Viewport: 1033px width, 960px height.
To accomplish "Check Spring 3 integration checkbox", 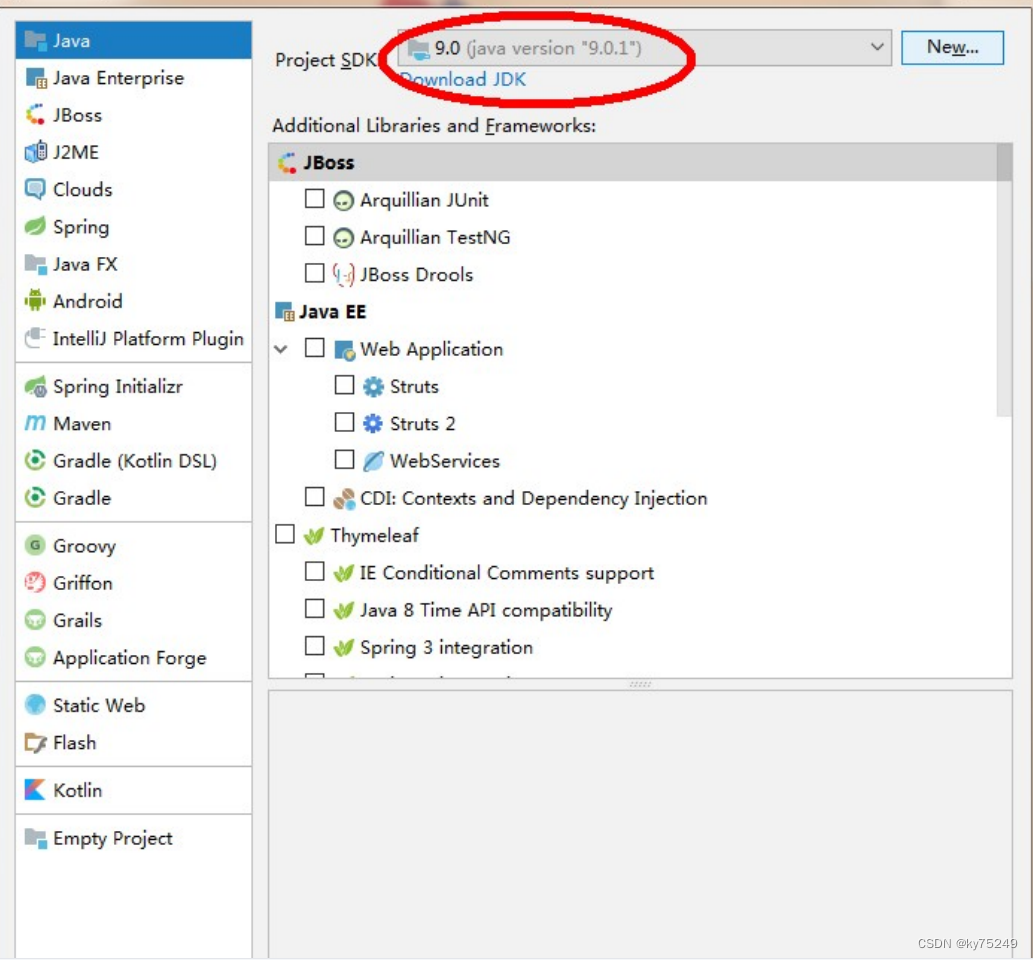I will [x=315, y=645].
